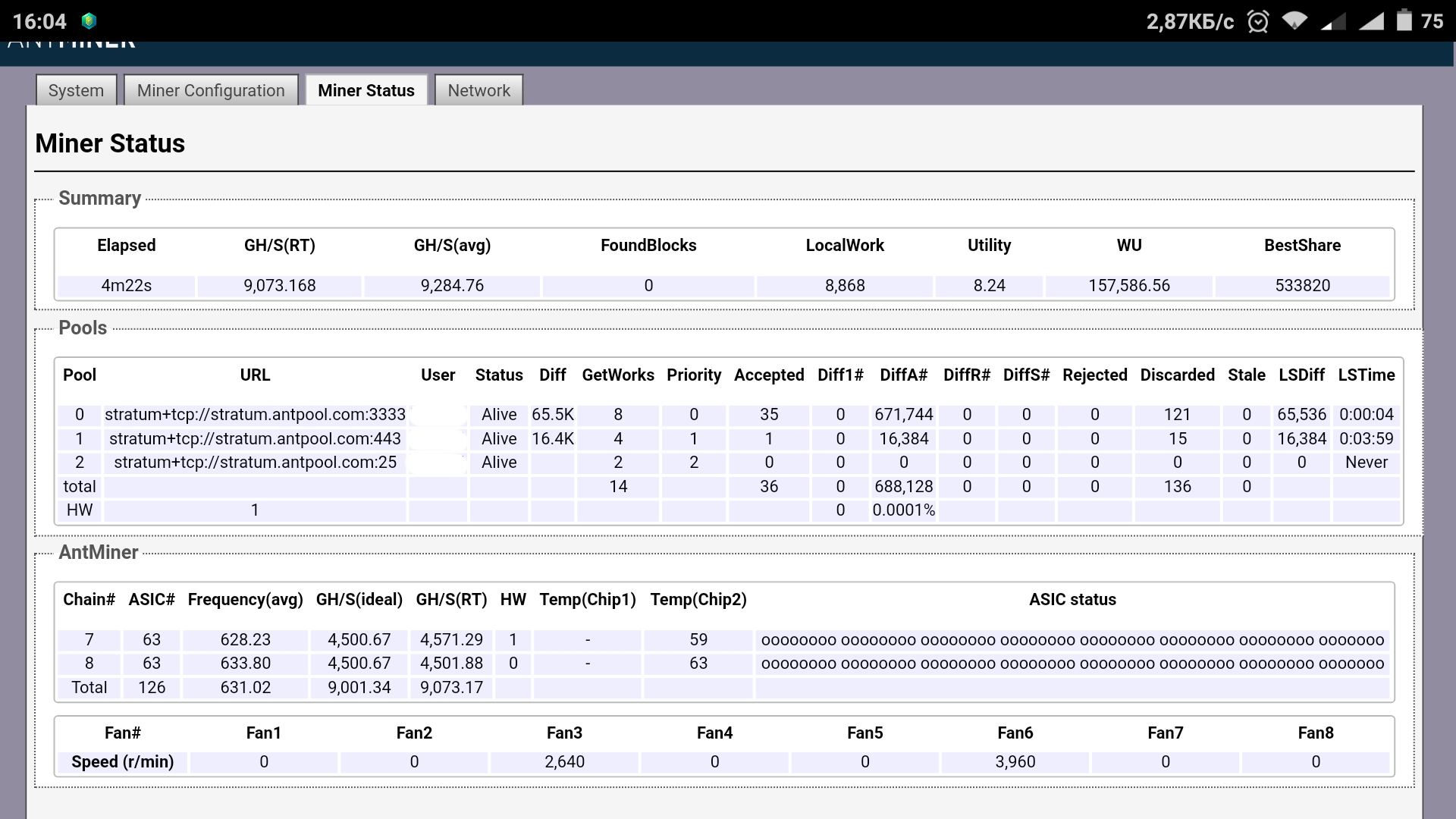Click the FoundBlocks column header
This screenshot has height=819, width=1456.
click(x=648, y=246)
